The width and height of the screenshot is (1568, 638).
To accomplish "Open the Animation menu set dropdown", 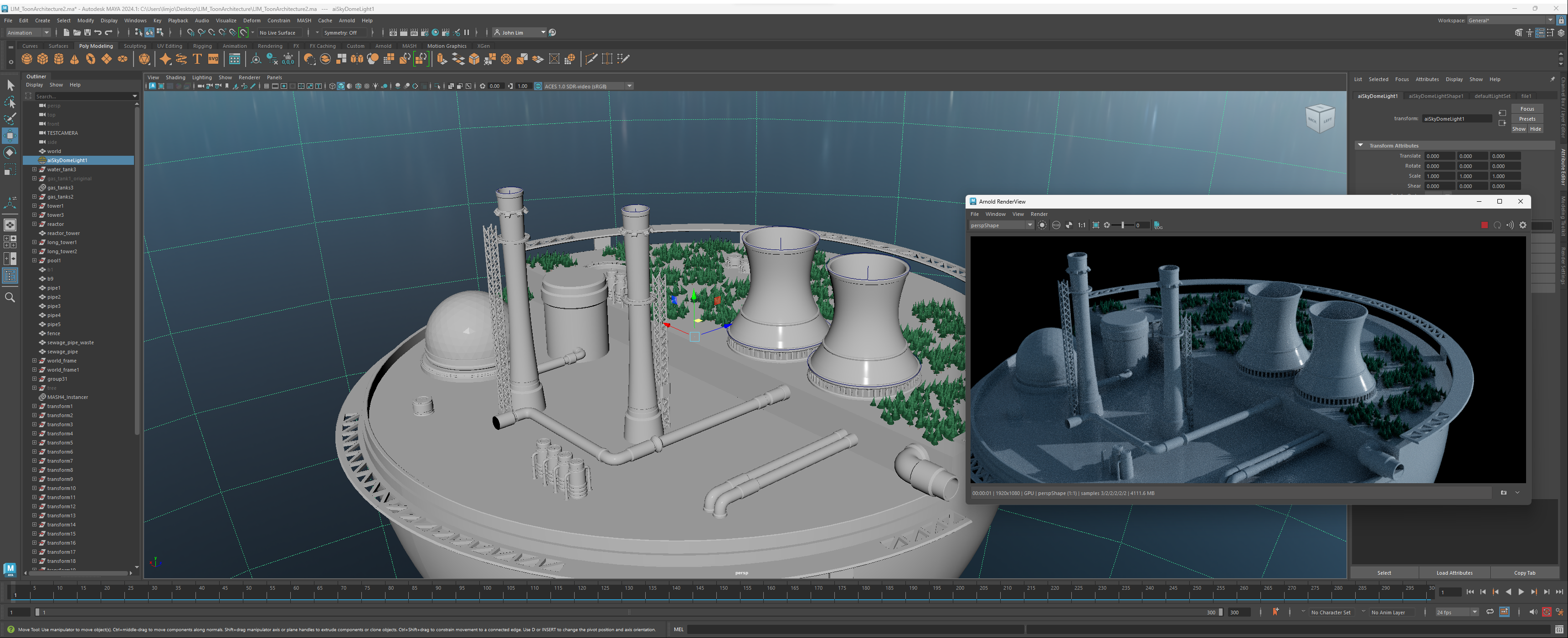I will pyautogui.click(x=29, y=32).
